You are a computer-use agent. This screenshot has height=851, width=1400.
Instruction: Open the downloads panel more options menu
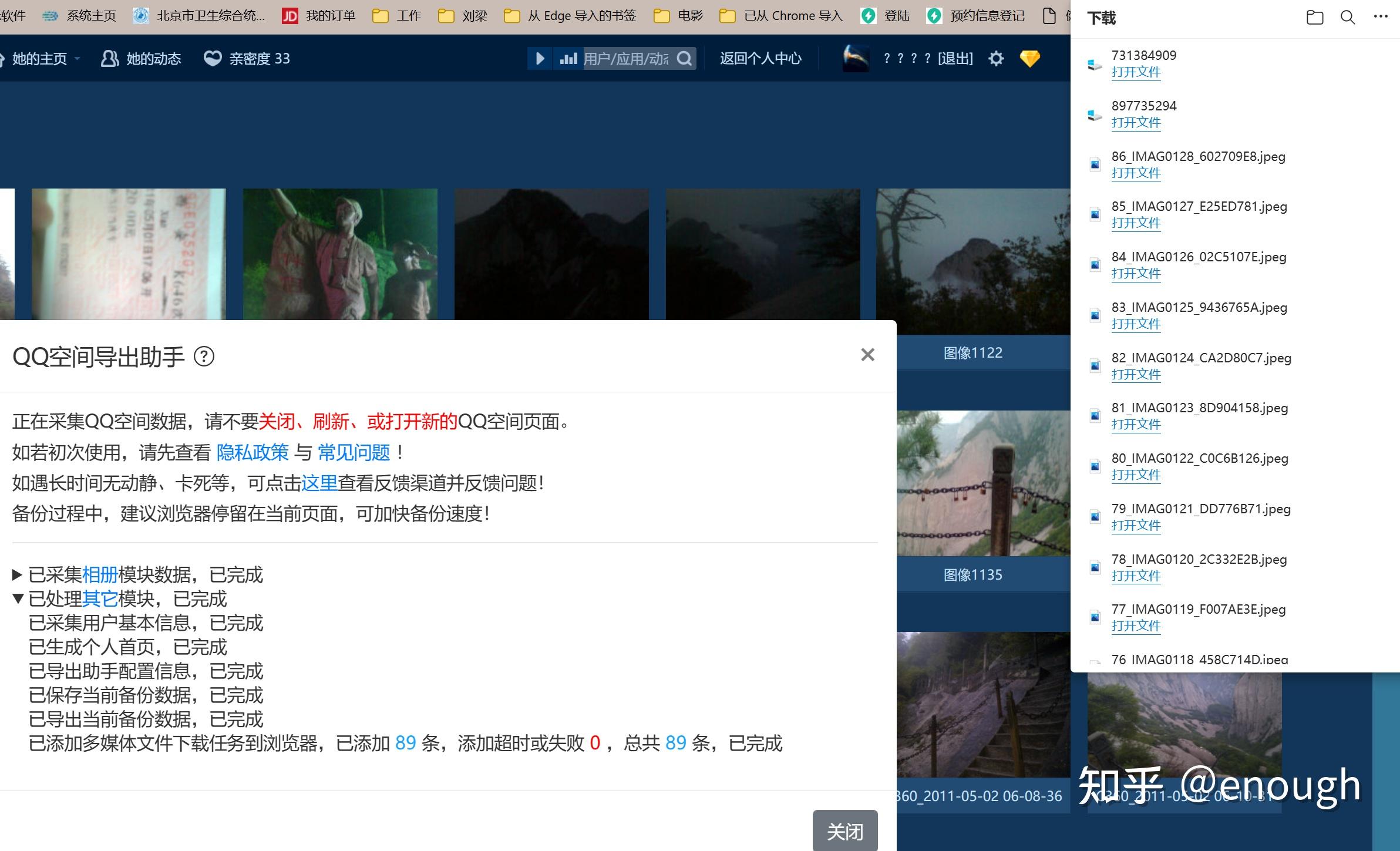click(x=1381, y=16)
